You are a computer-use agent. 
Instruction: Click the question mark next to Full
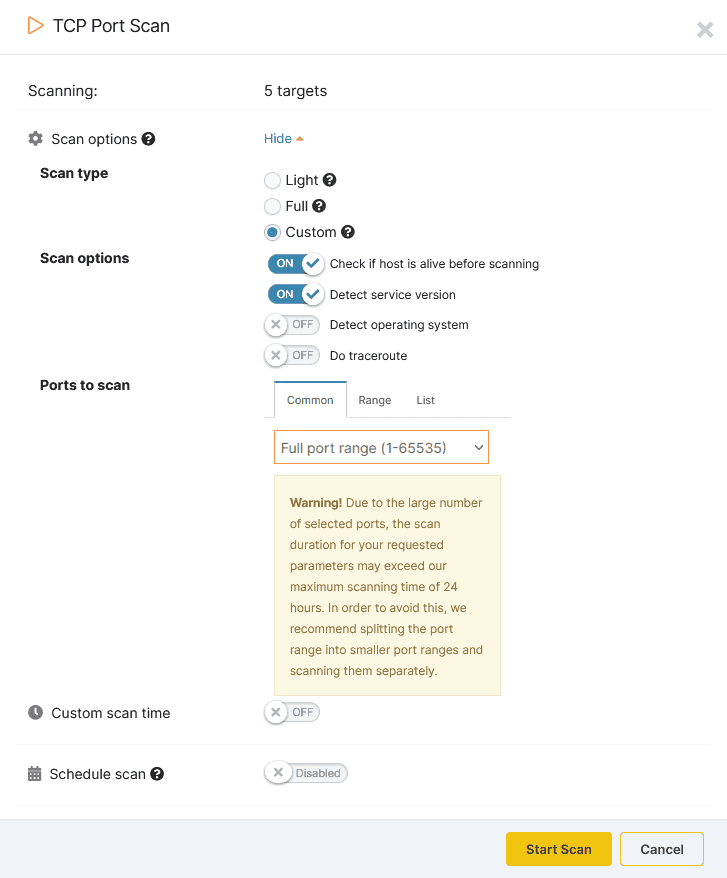[x=317, y=206]
